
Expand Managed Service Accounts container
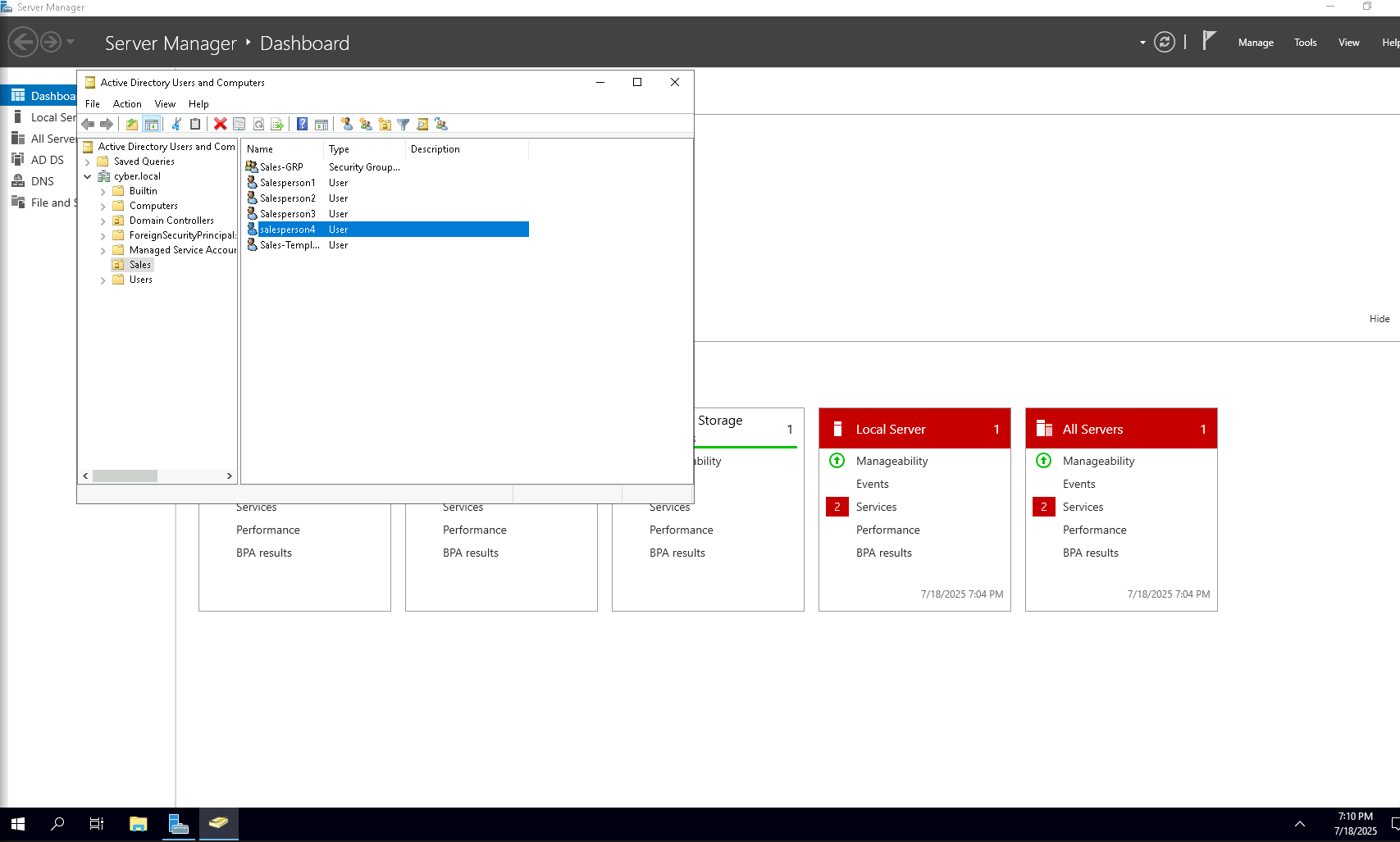tap(103, 251)
